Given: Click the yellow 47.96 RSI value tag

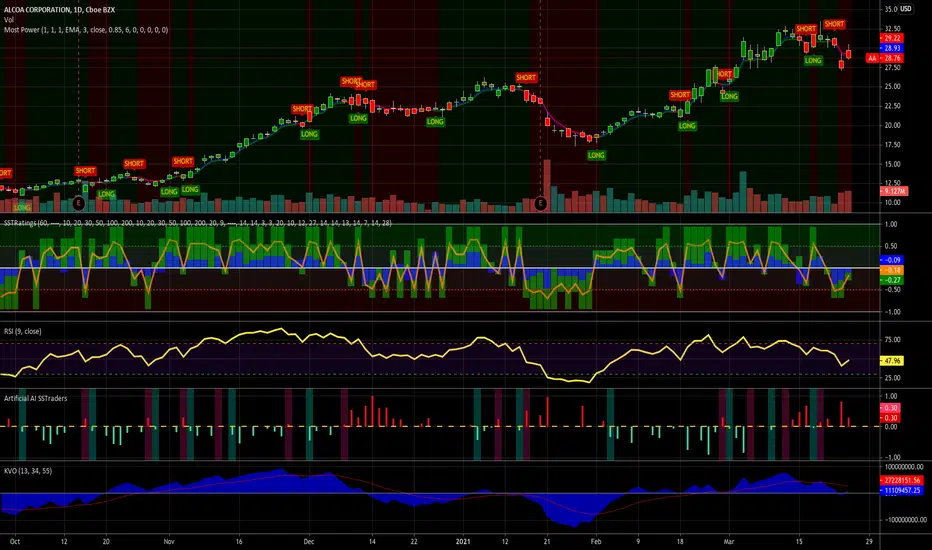Looking at the screenshot, I should point(892,361).
